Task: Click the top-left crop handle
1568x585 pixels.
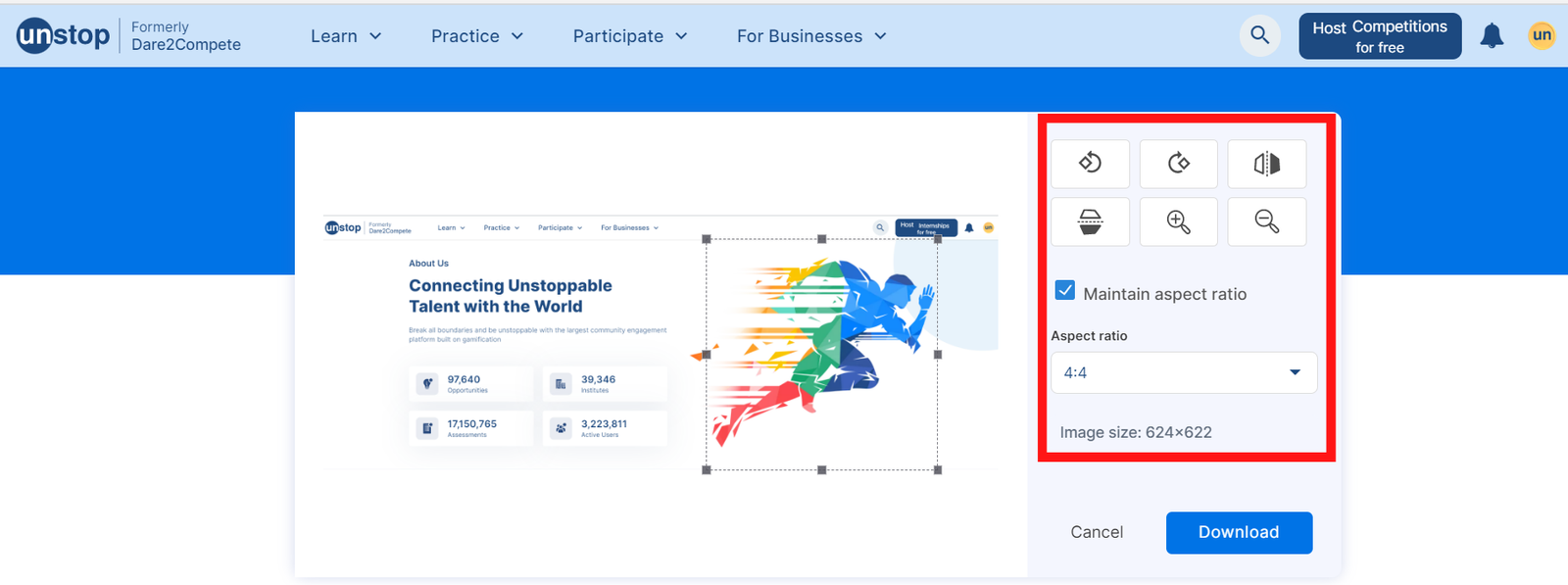Action: pyautogui.click(x=707, y=239)
